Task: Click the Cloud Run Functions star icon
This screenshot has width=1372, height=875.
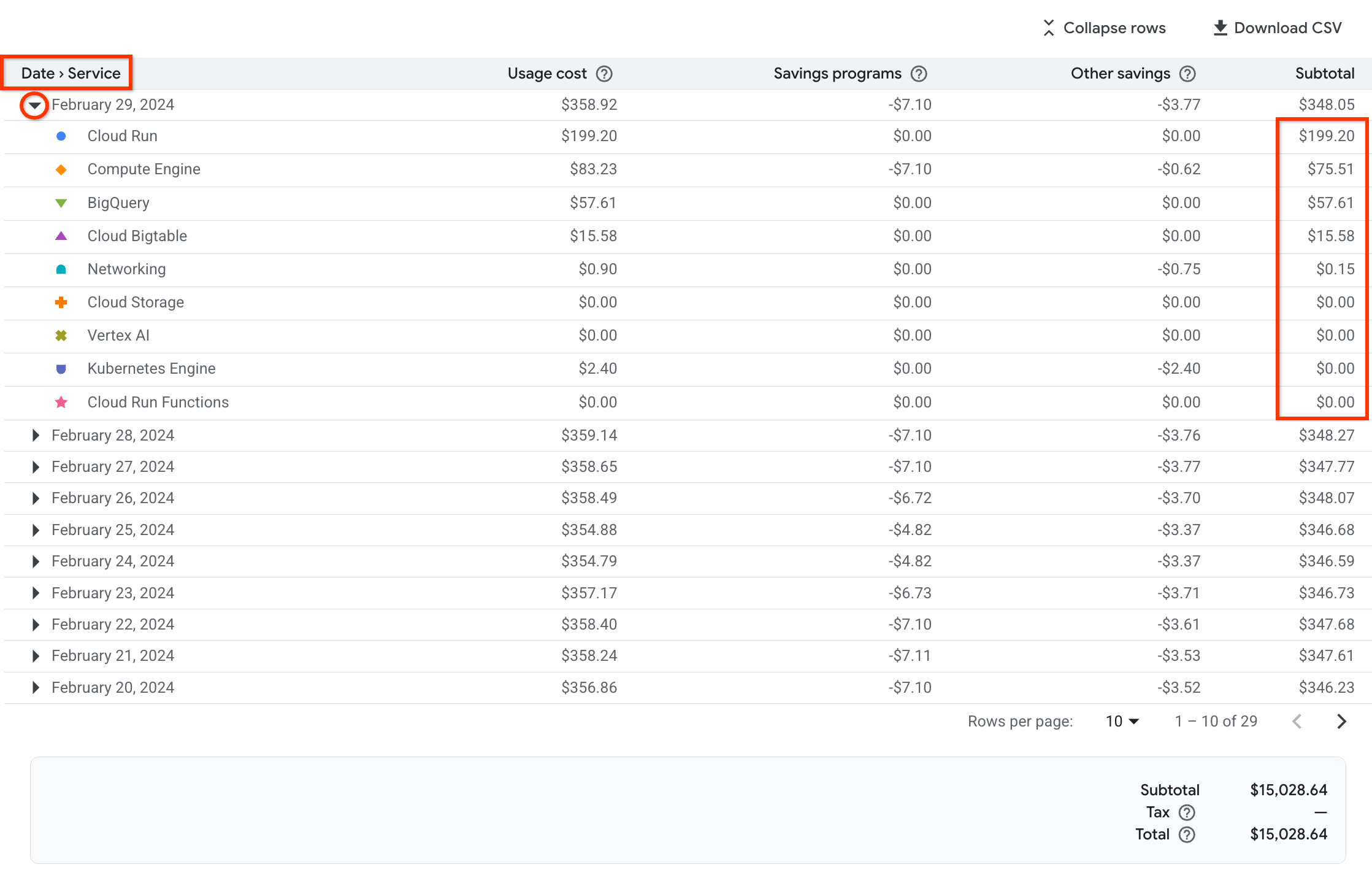Action: tap(61, 402)
